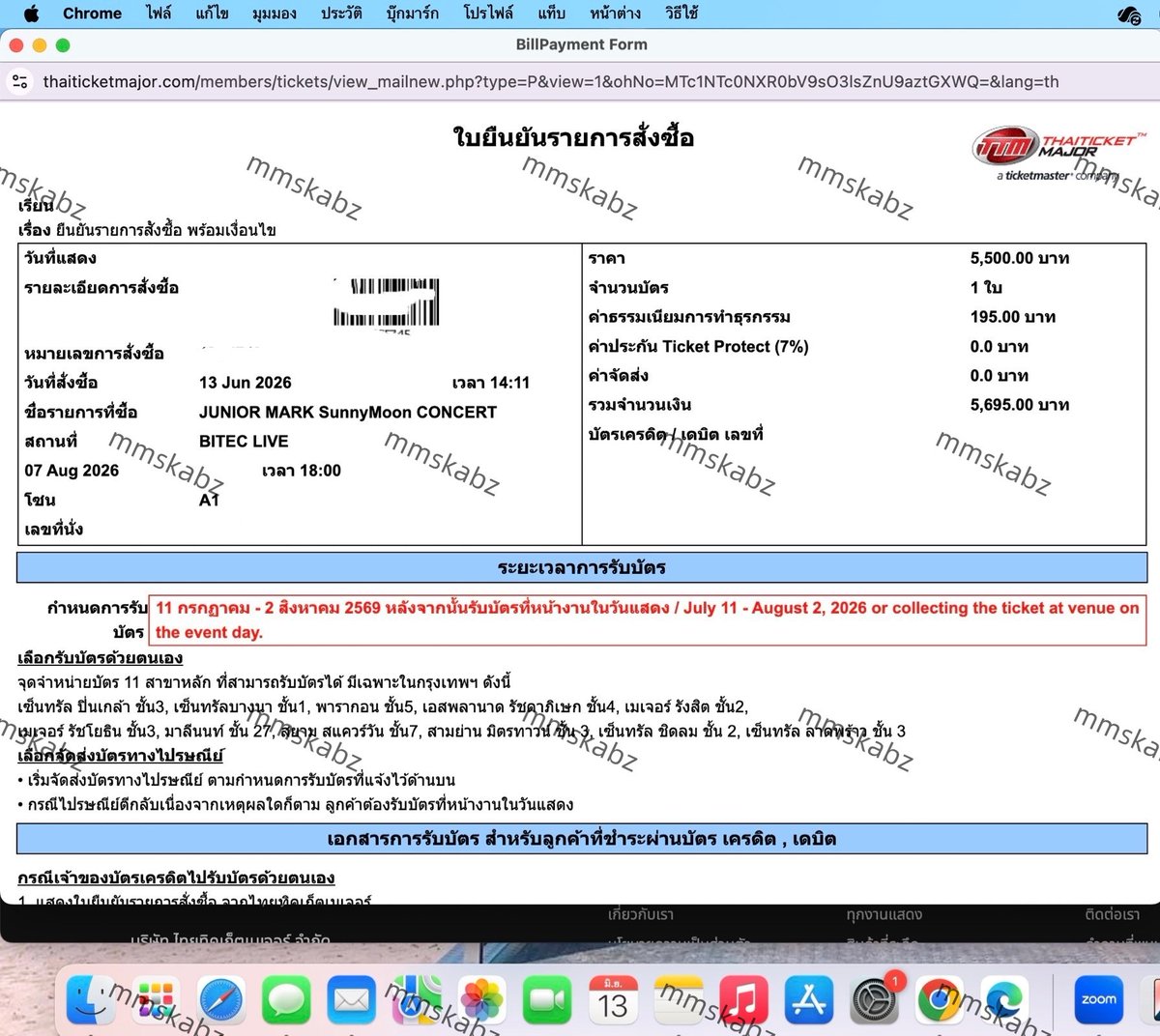Screen dimensions: 1160x1036
Task: Open the หน้าต่าง (Window) menu
Action: [615, 14]
